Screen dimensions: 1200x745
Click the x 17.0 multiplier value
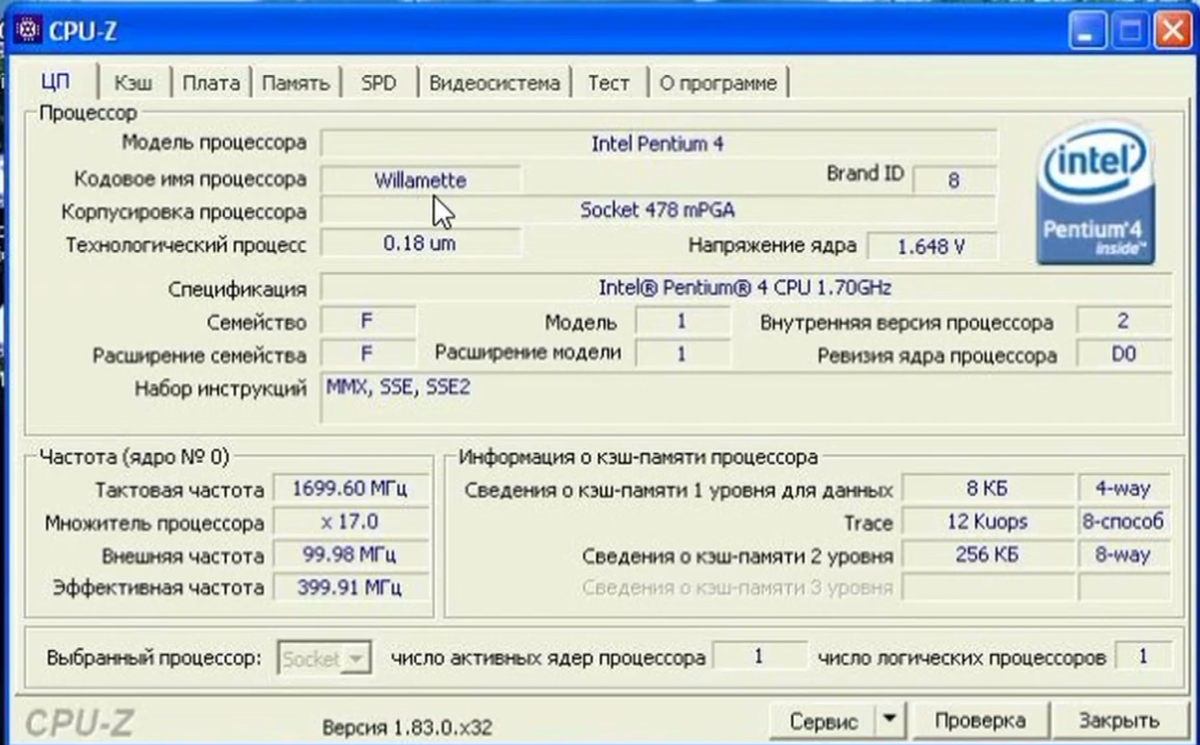[x=349, y=522]
